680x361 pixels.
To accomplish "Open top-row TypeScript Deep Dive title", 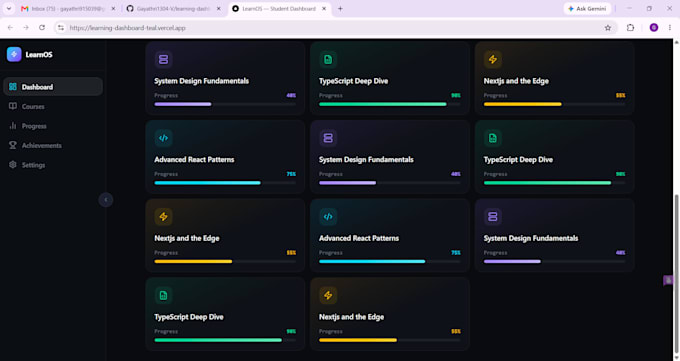I will click(x=353, y=81).
